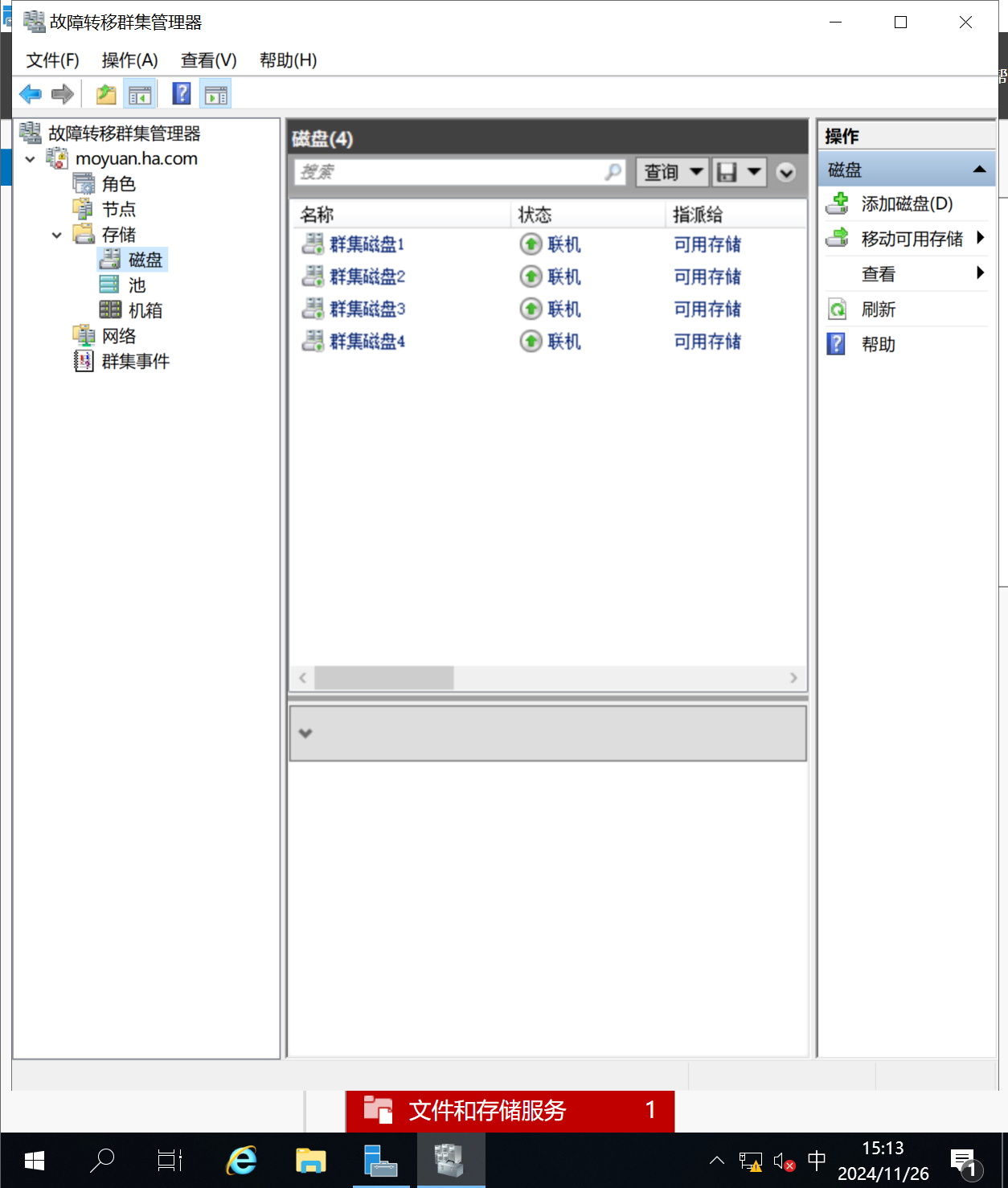Image resolution: width=1008 pixels, height=1188 pixels.
Task: Open the save query dropdown arrow
Action: 754,171
